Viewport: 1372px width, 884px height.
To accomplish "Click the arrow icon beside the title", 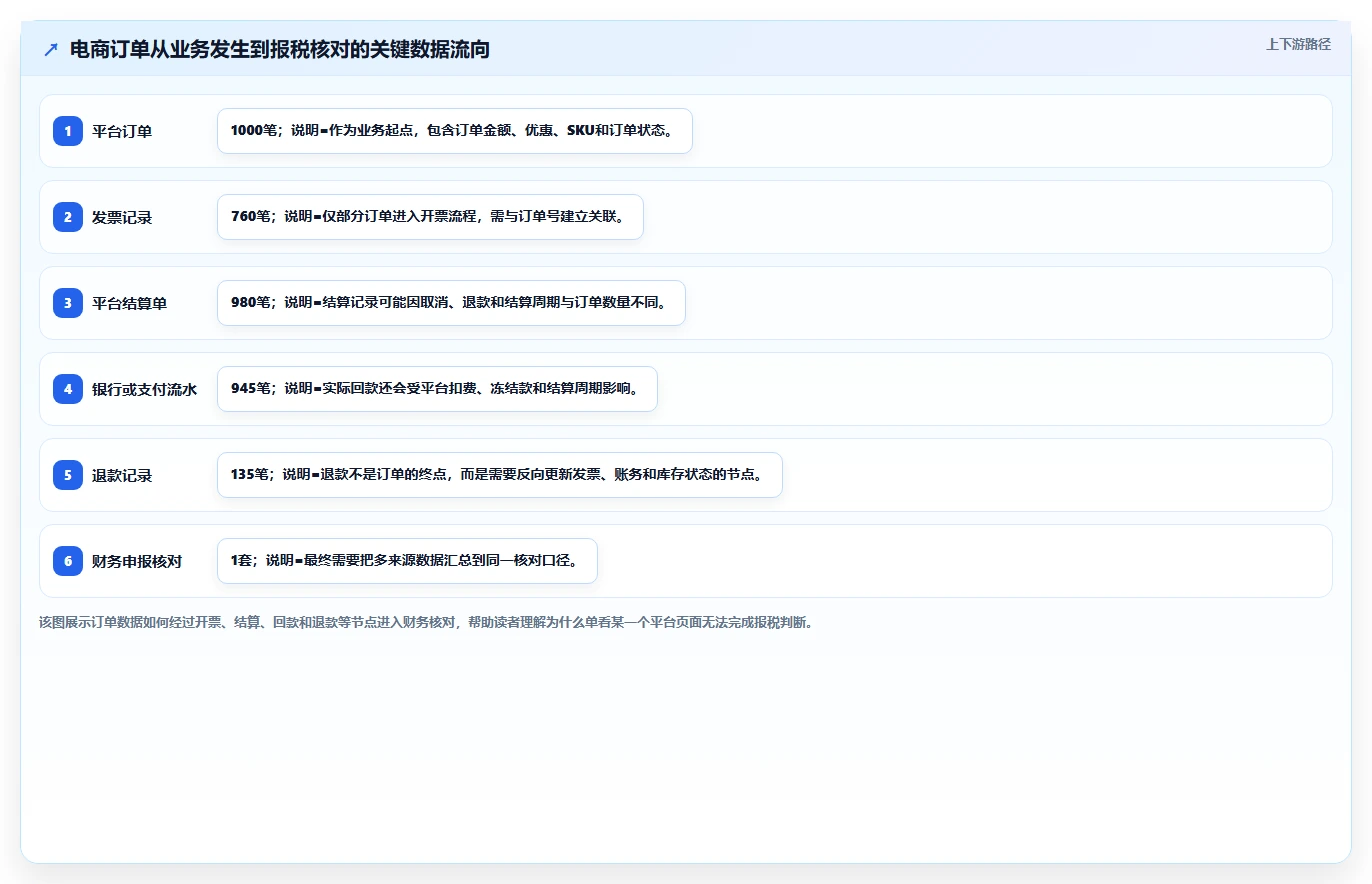I will pos(51,50).
